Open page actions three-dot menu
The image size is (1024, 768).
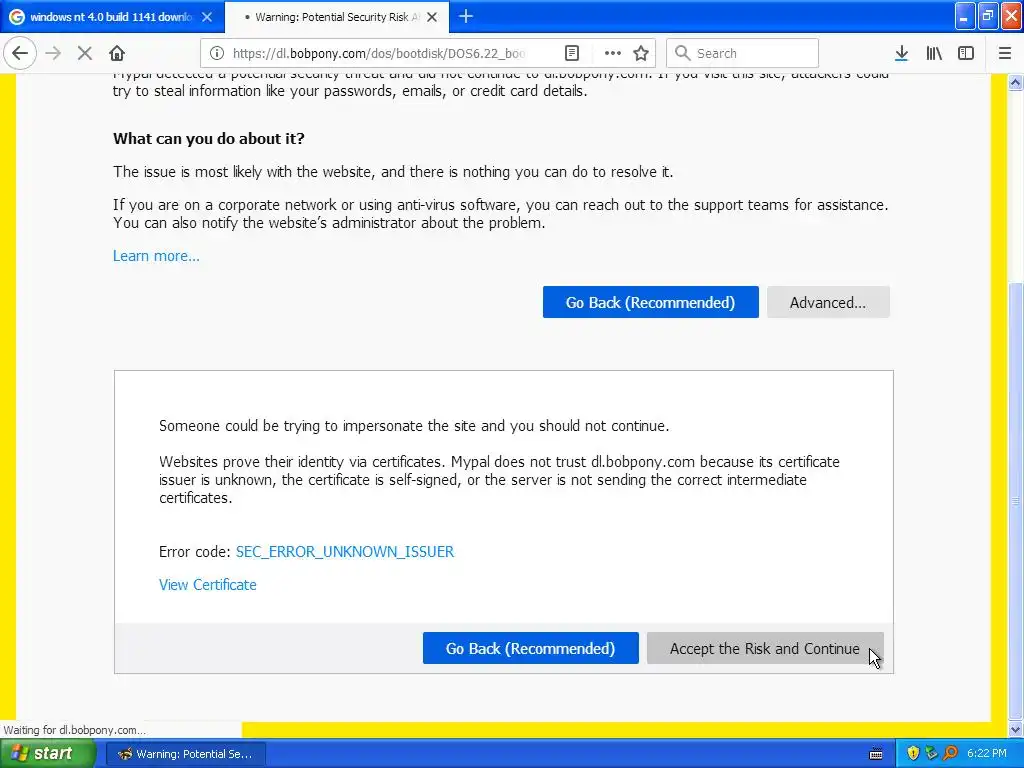[x=613, y=54]
